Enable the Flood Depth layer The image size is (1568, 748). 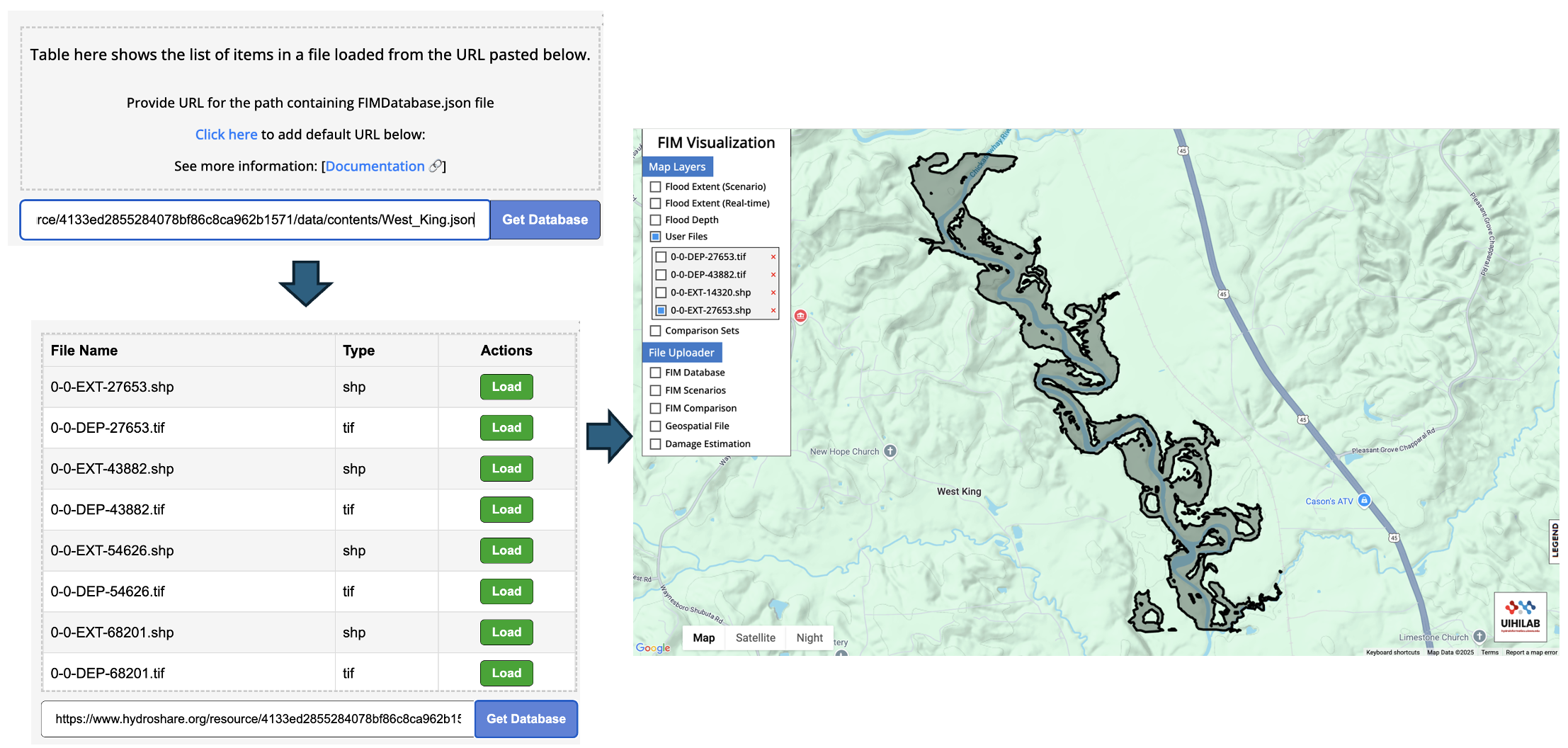click(x=654, y=220)
